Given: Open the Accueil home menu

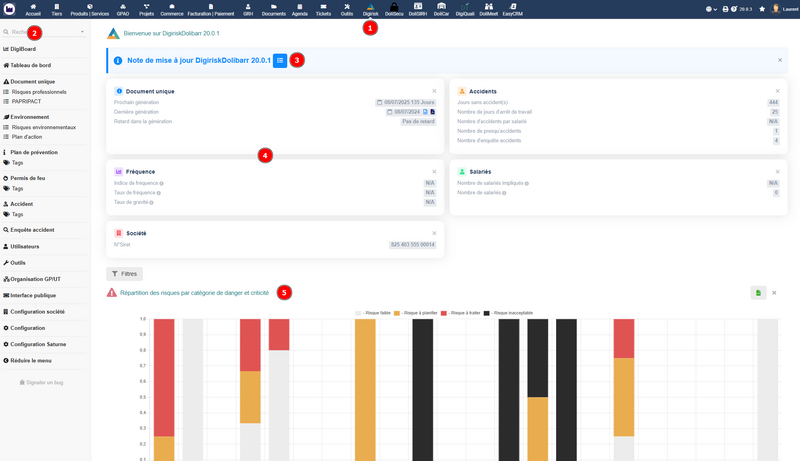Looking at the screenshot, I should tap(33, 9).
